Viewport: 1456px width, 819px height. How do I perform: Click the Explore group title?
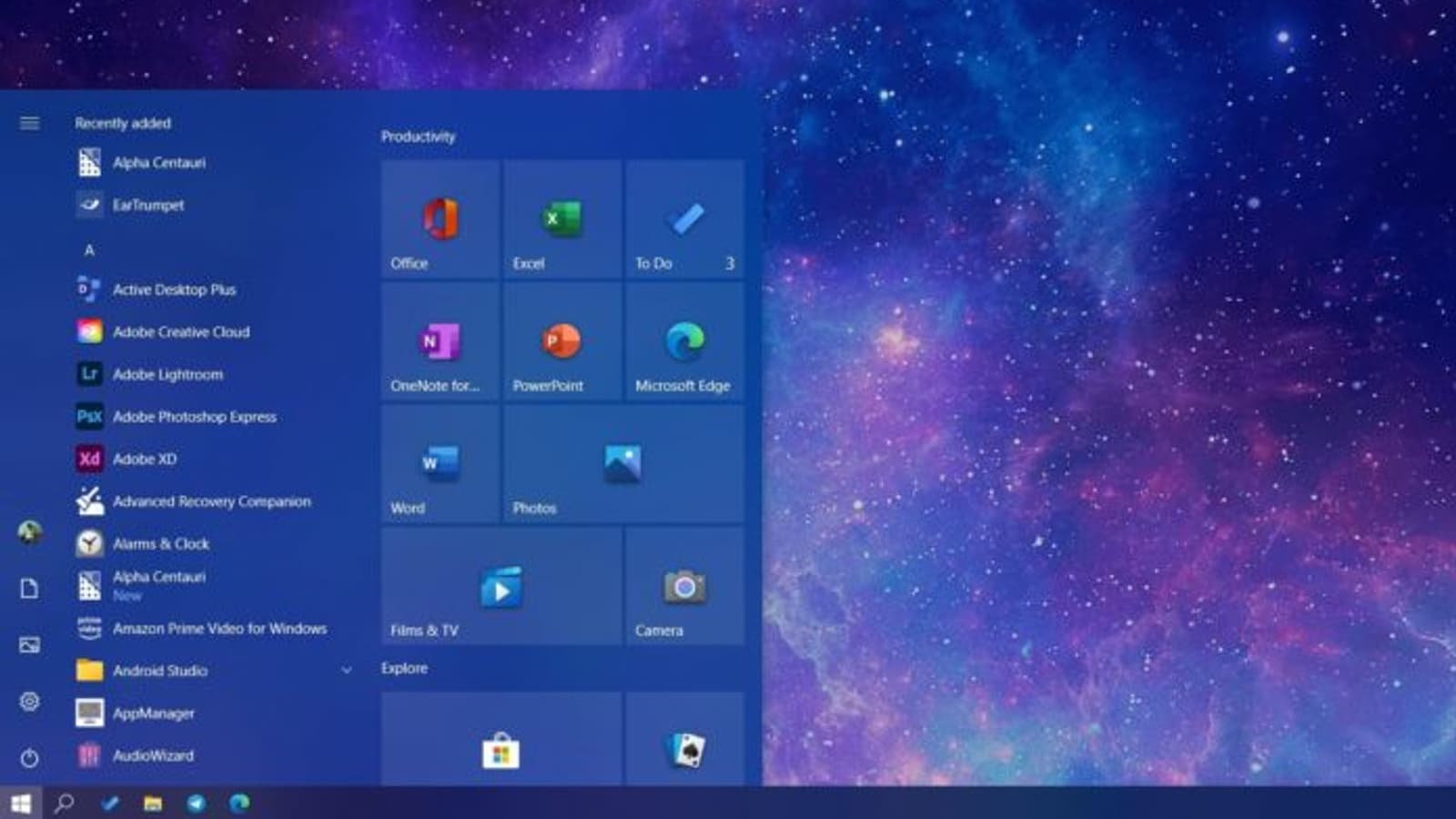pos(404,668)
